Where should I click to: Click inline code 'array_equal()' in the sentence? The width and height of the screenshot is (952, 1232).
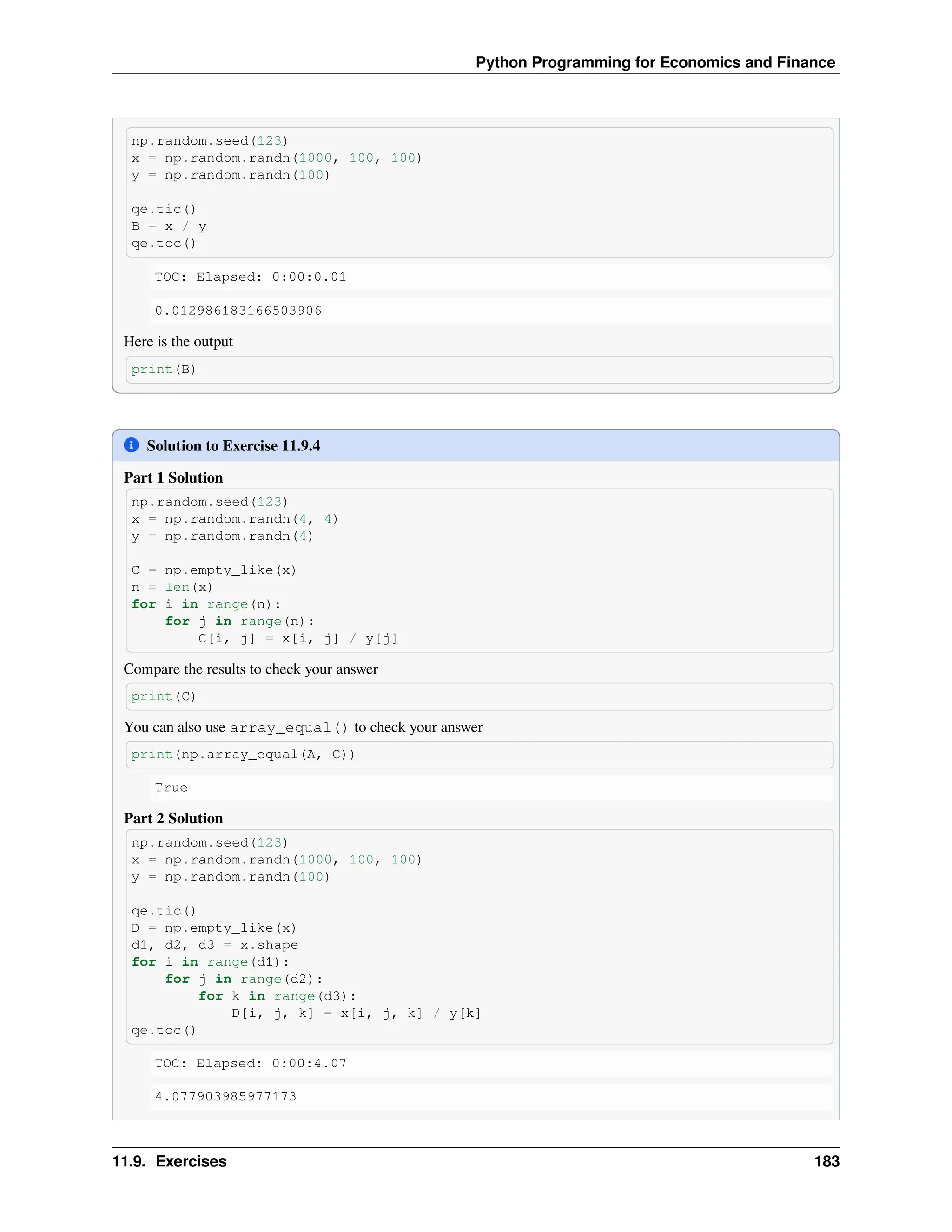pyautogui.click(x=289, y=728)
